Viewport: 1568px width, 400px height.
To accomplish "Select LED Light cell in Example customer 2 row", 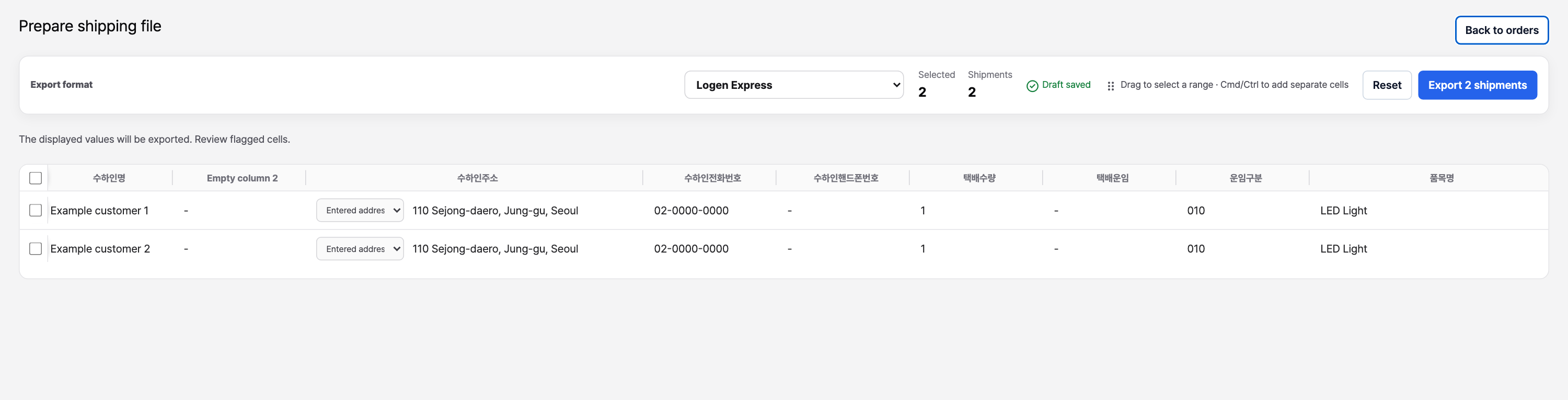I will click(x=1428, y=248).
